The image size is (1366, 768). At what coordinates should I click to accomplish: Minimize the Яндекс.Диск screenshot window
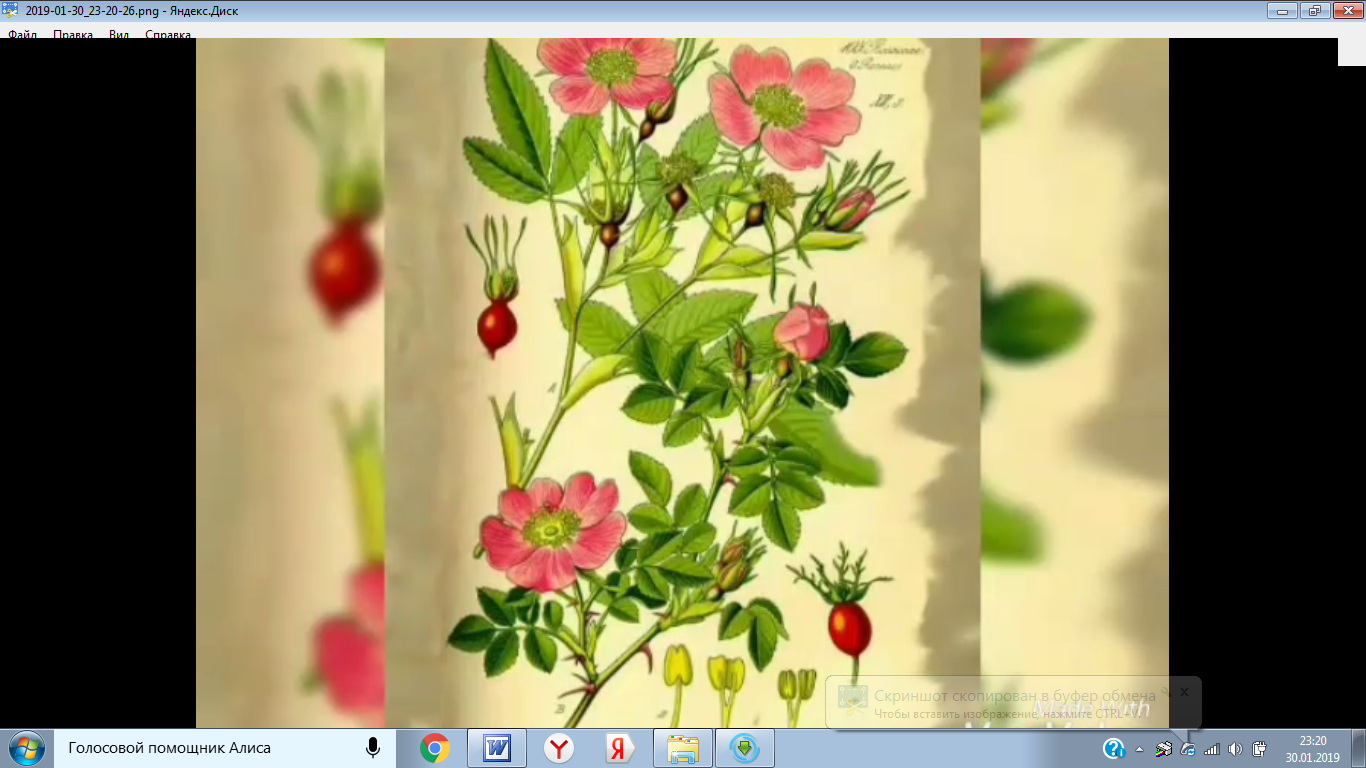point(1283,10)
